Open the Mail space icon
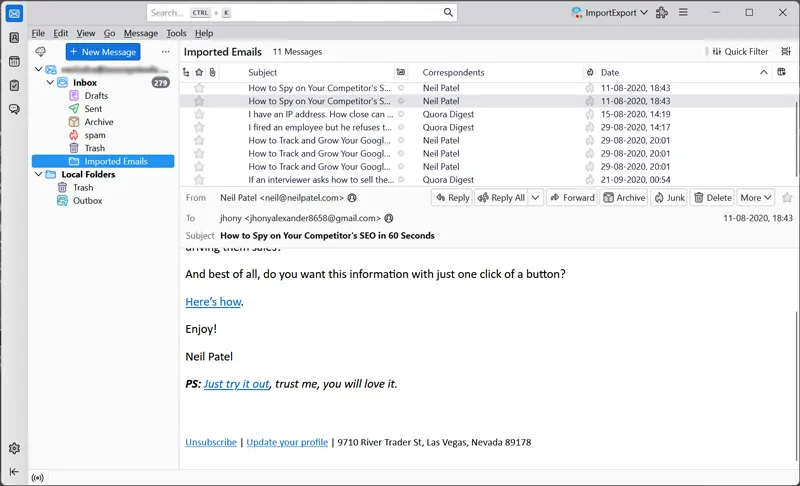 [14, 13]
